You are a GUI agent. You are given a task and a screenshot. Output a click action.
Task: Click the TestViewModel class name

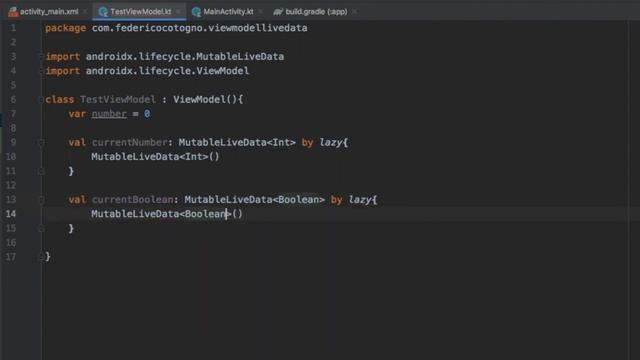point(118,99)
